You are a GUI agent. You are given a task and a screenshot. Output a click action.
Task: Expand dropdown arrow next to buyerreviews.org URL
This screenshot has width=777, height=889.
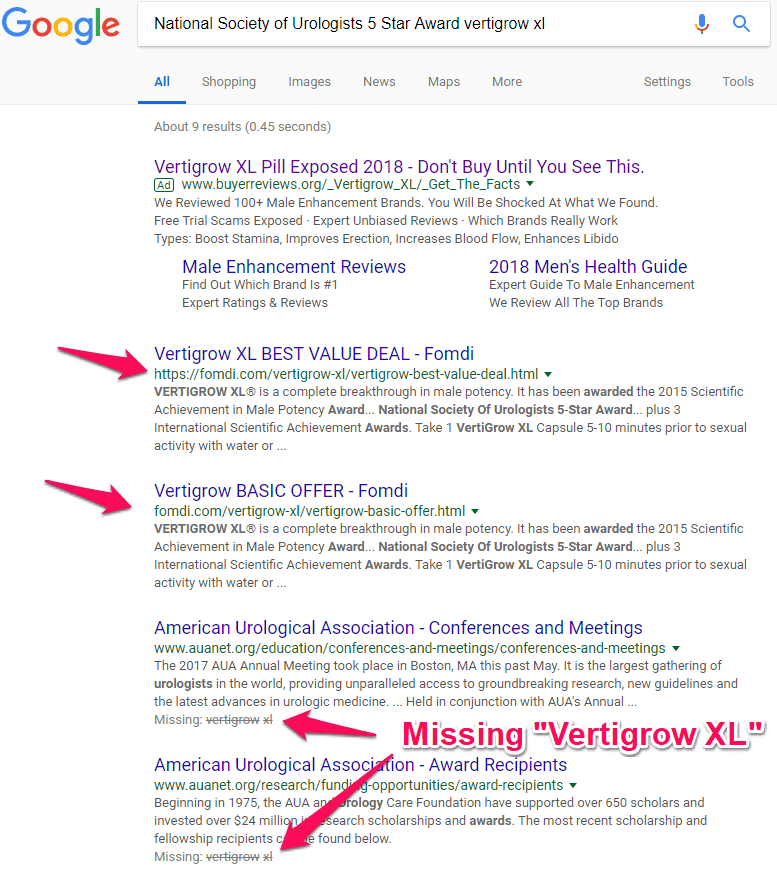coord(530,185)
